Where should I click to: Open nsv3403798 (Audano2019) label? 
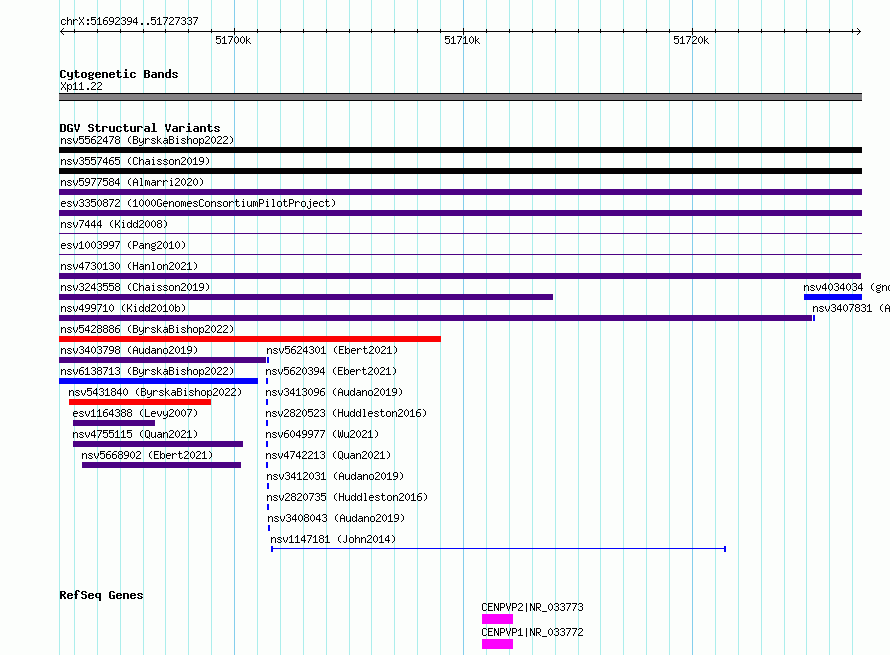pos(129,350)
